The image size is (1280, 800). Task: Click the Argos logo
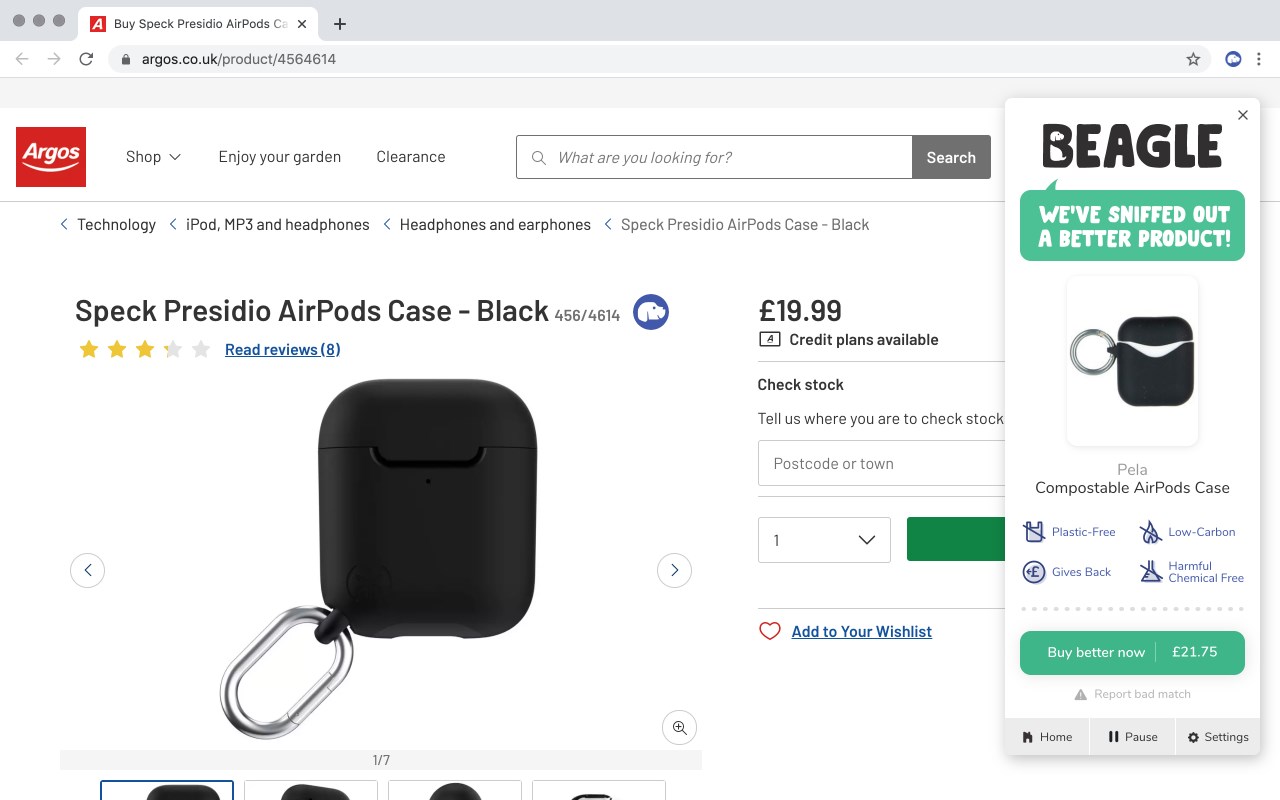51,157
